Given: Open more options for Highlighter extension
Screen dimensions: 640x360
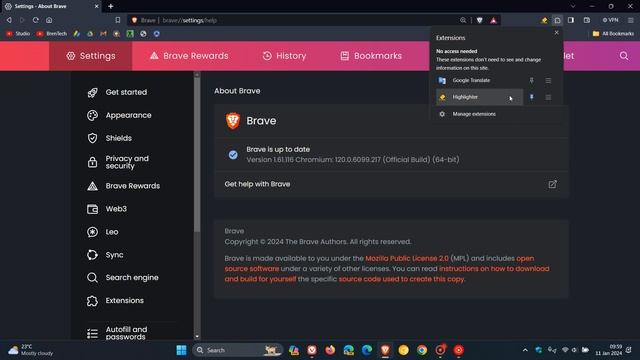Looking at the screenshot, I should pyautogui.click(x=548, y=97).
